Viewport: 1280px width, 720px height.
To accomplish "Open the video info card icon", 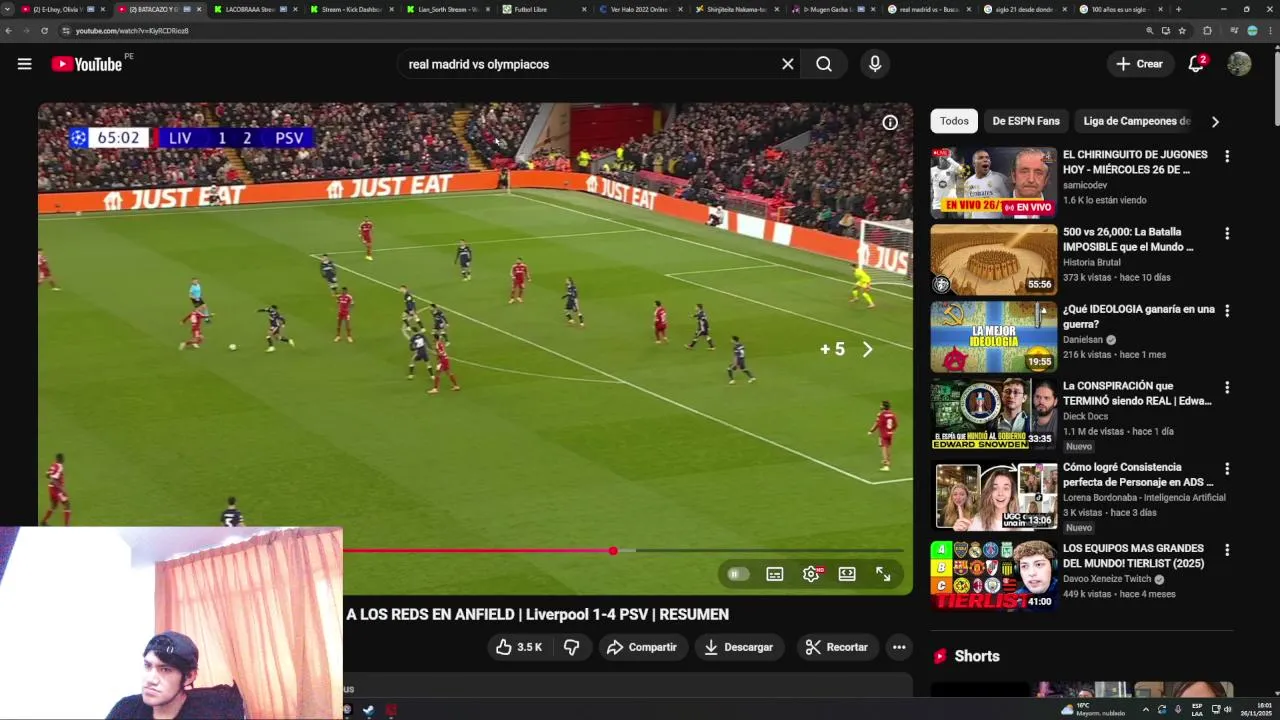I will point(890,123).
